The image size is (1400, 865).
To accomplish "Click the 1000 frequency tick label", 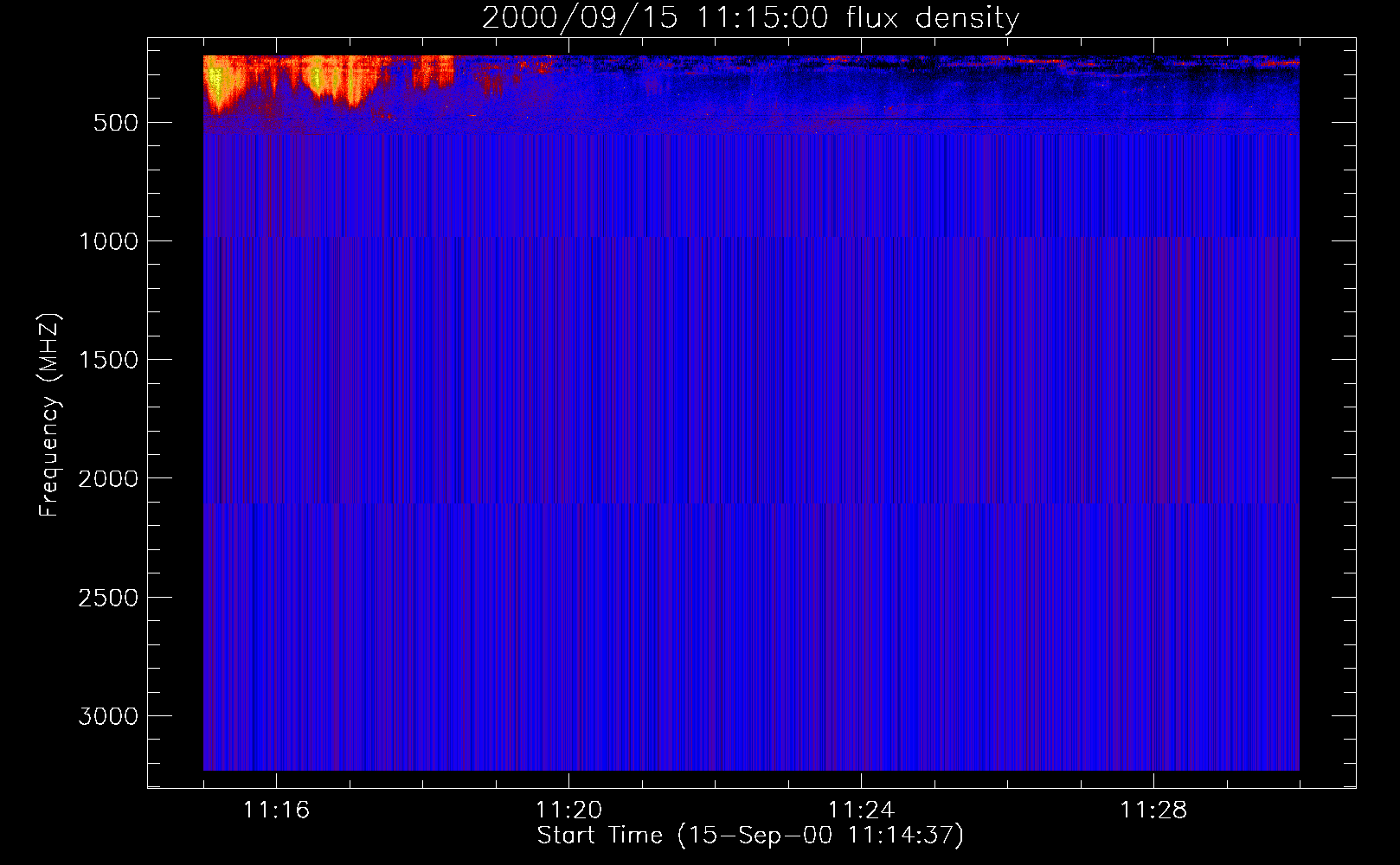I will [x=108, y=241].
